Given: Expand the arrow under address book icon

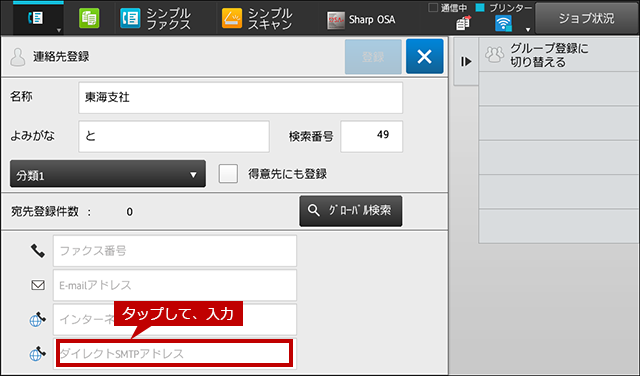Looking at the screenshot, I should pyautogui.click(x=59, y=30).
